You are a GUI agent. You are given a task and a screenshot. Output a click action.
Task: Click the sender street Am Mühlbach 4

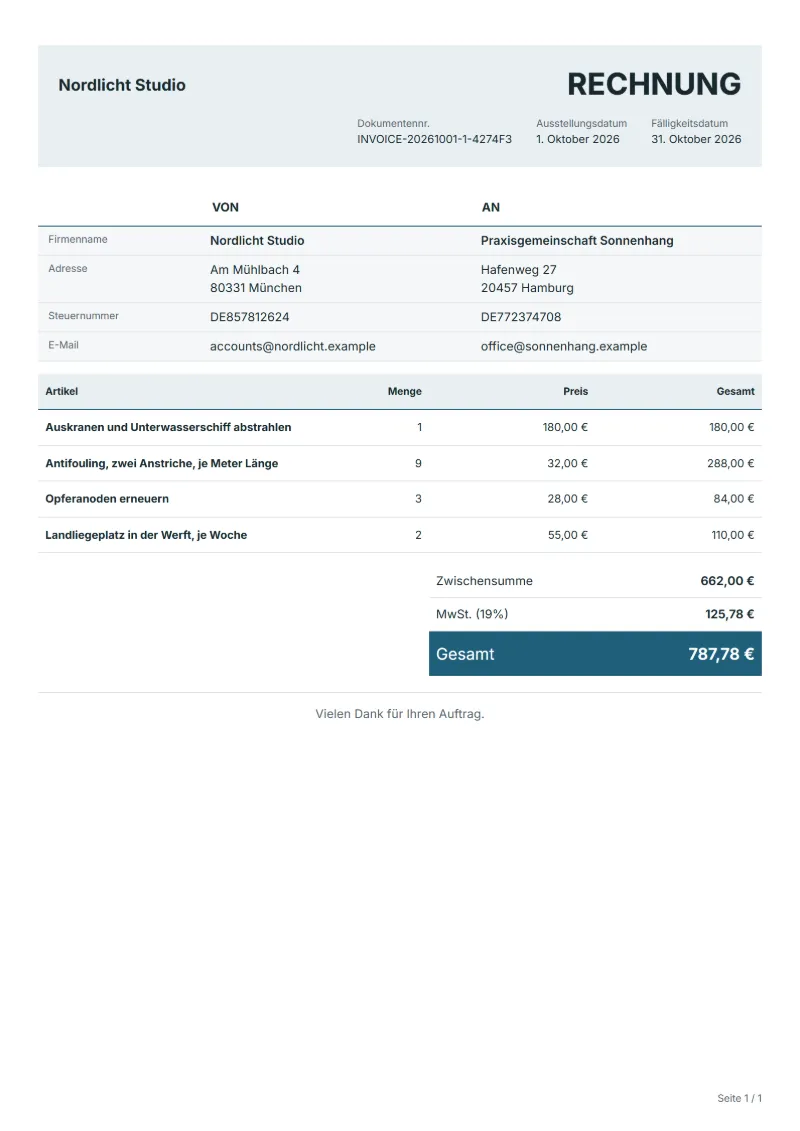(255, 270)
